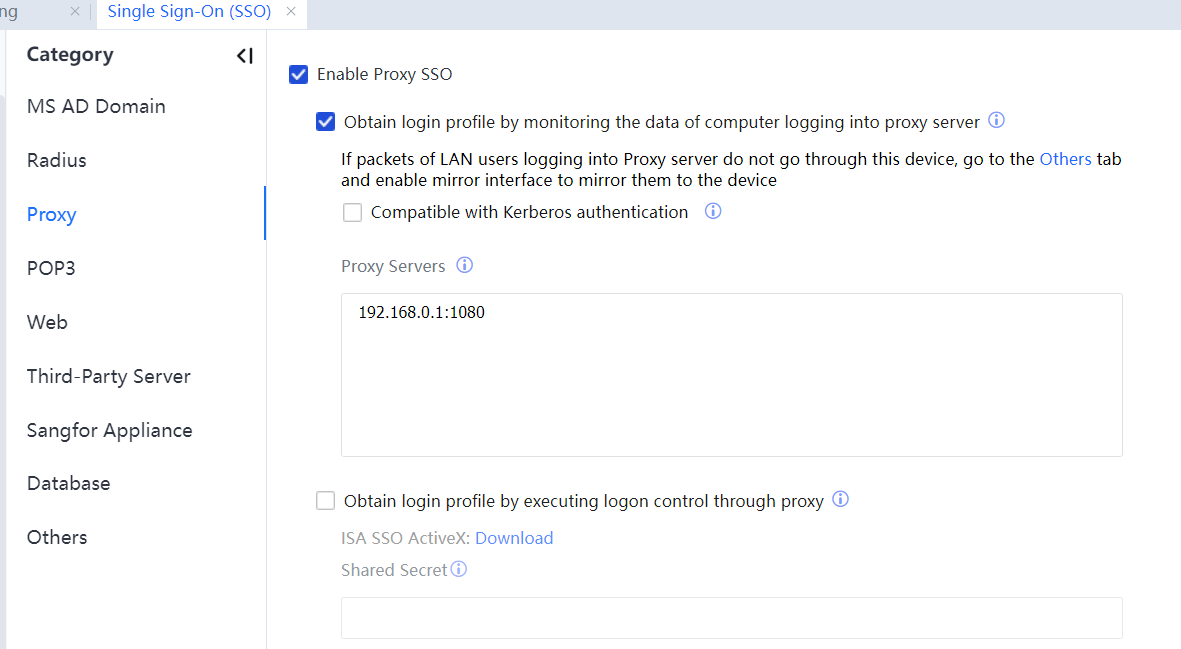Uncheck obtain login profile by monitoring data
The image size is (1181, 649).
tap(325, 122)
